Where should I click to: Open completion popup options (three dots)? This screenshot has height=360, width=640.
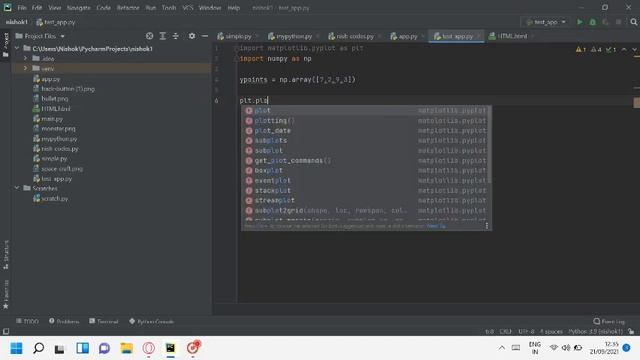[x=487, y=226]
